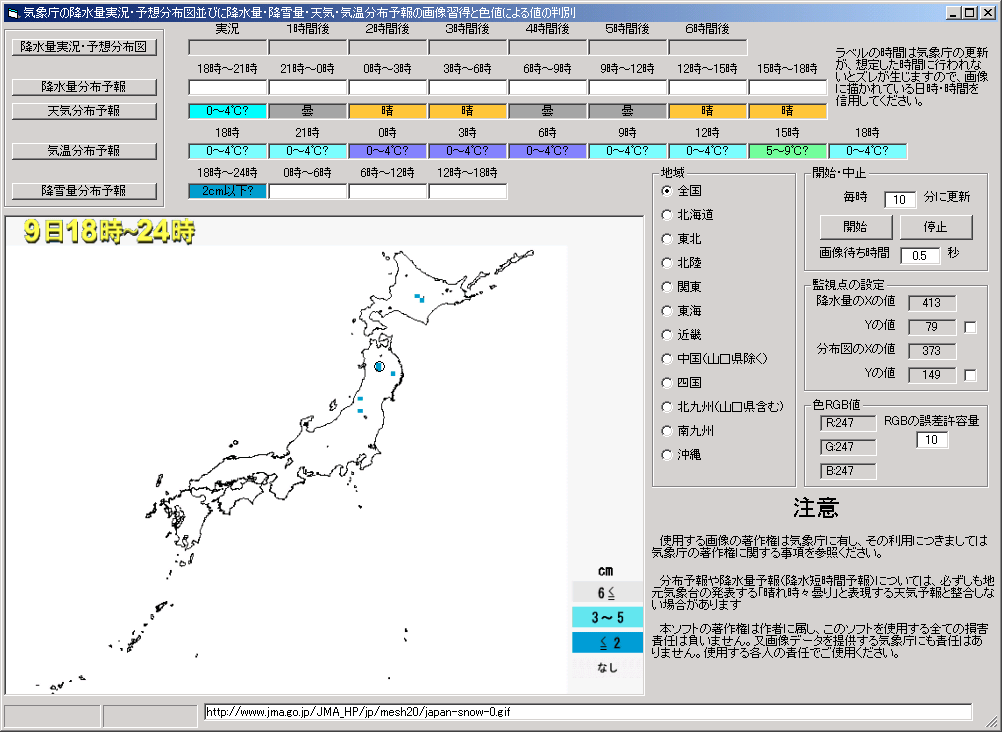The image size is (1002, 732).
Task: Click the 3～5 cm legend swatch
Action: pos(607,618)
